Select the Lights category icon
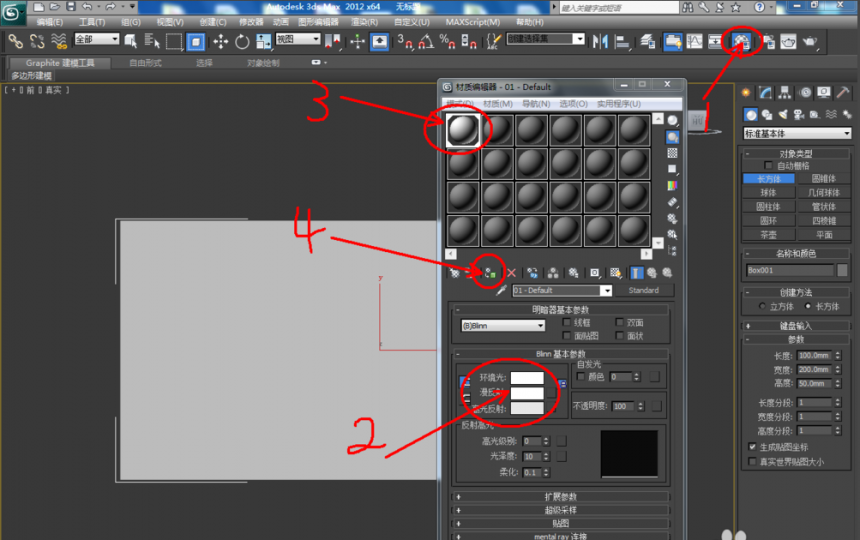Screen dimensions: 860x540 (783, 114)
